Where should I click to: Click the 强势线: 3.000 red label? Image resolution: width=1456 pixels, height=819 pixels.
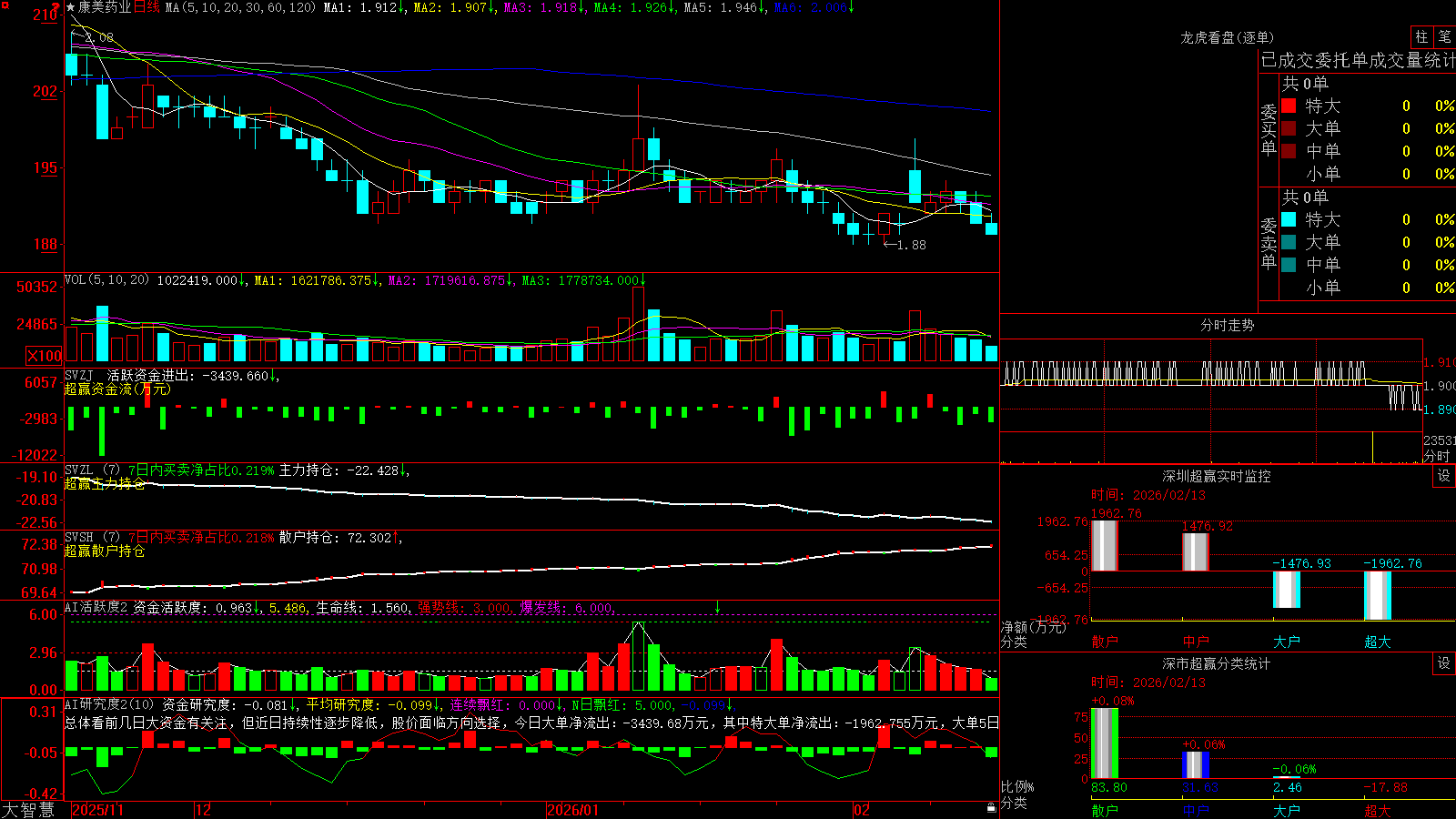tap(464, 608)
